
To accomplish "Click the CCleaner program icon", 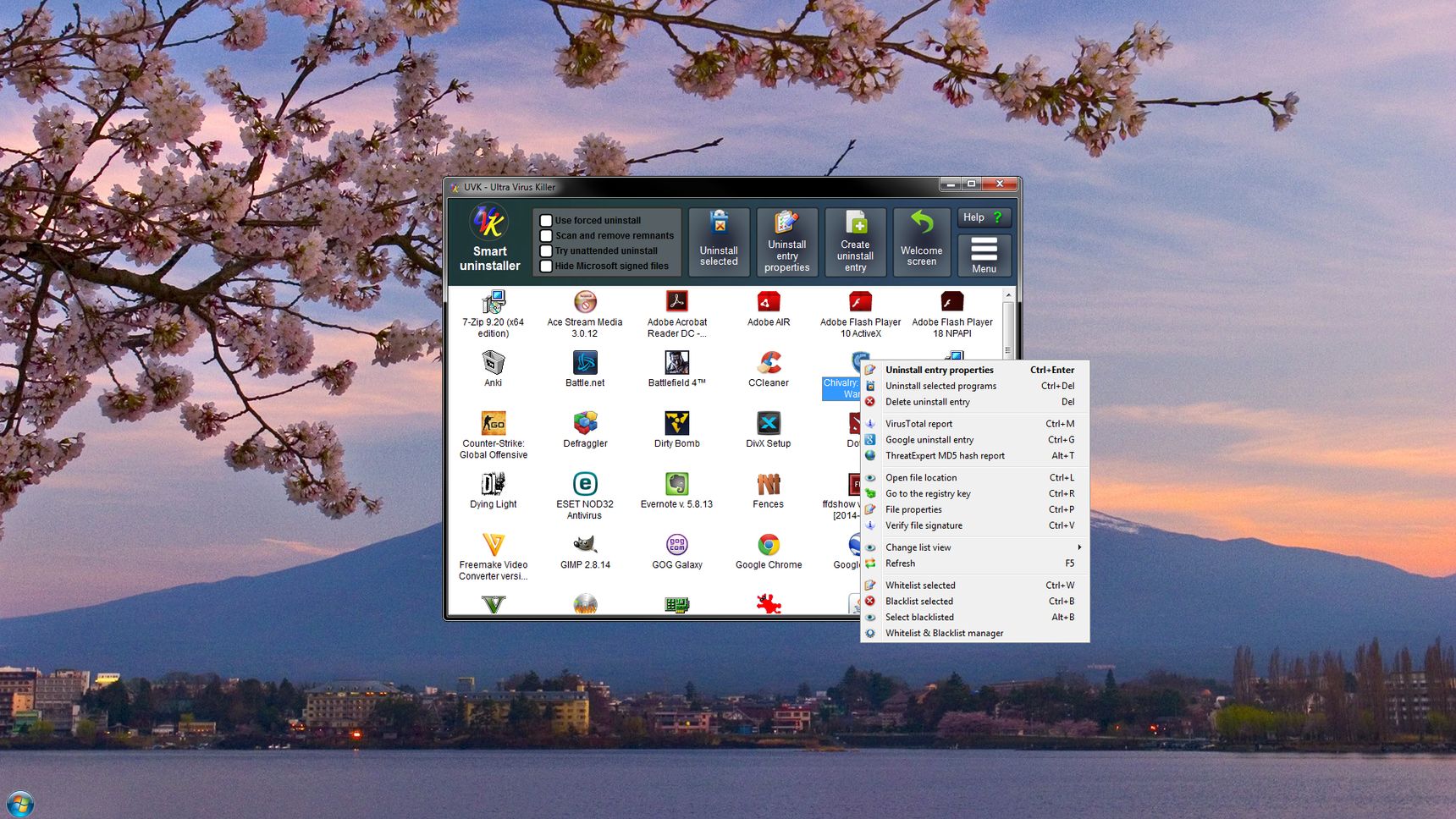I will [x=769, y=363].
